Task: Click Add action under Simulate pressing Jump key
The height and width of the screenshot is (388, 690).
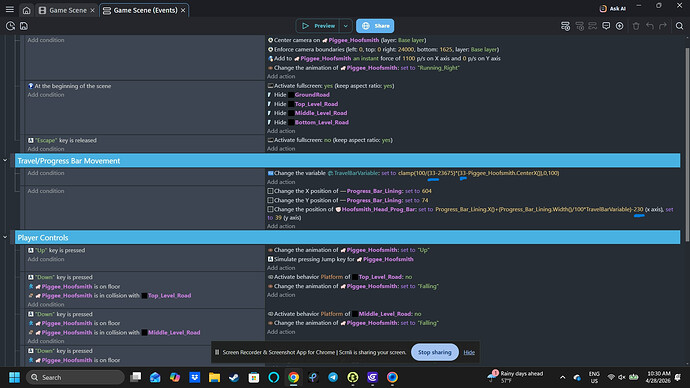Action: [281, 268]
